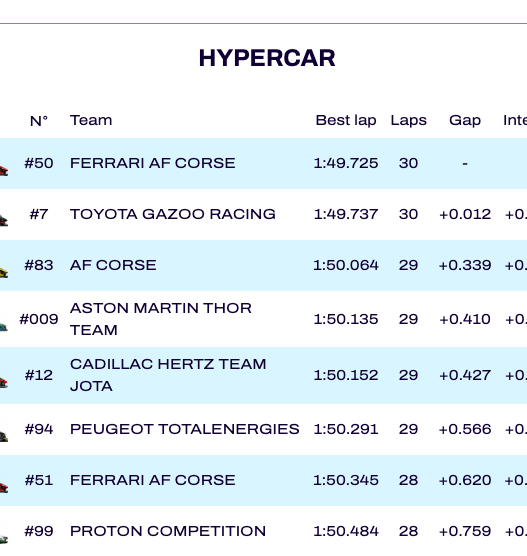Click the dash gap value for #50
This screenshot has width=527, height=556.
pyautogui.click(x=465, y=163)
